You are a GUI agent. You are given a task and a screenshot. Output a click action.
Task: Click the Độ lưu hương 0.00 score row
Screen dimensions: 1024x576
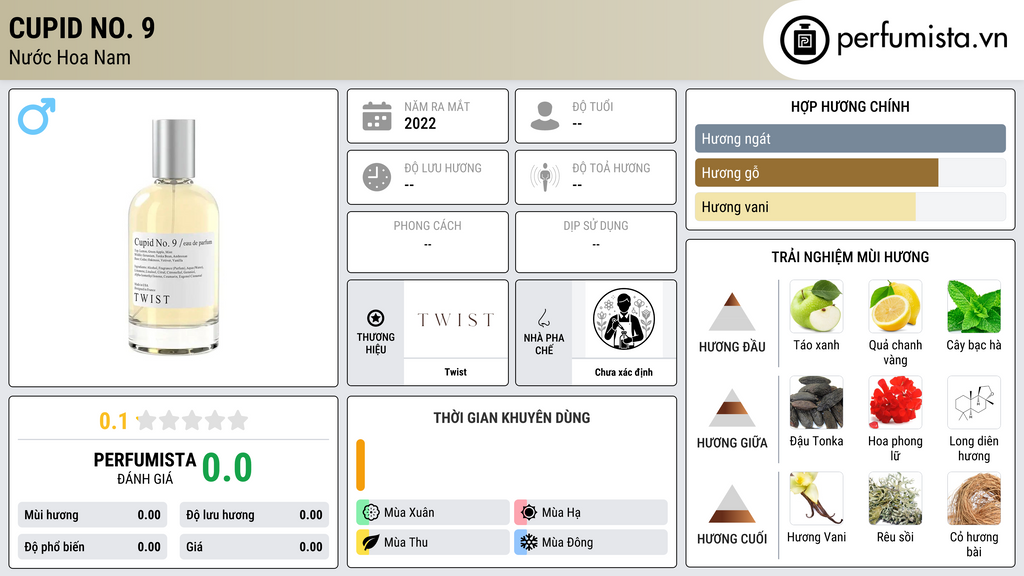pyautogui.click(x=254, y=515)
